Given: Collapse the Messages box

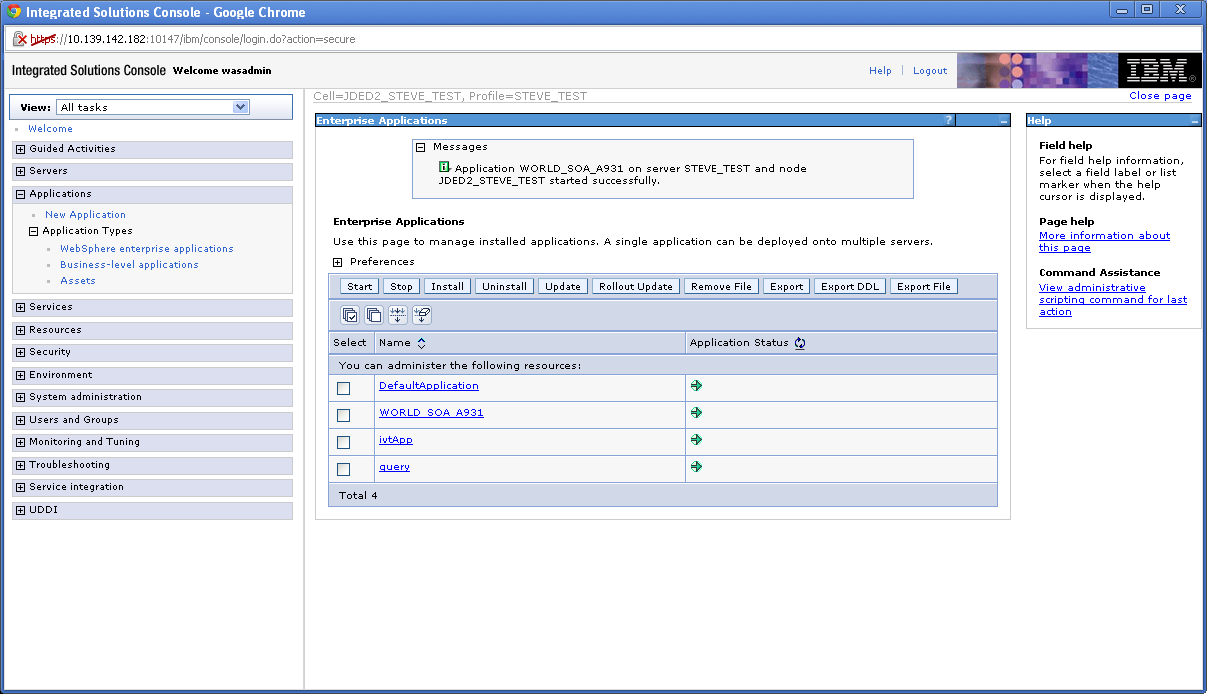Looking at the screenshot, I should (x=421, y=147).
